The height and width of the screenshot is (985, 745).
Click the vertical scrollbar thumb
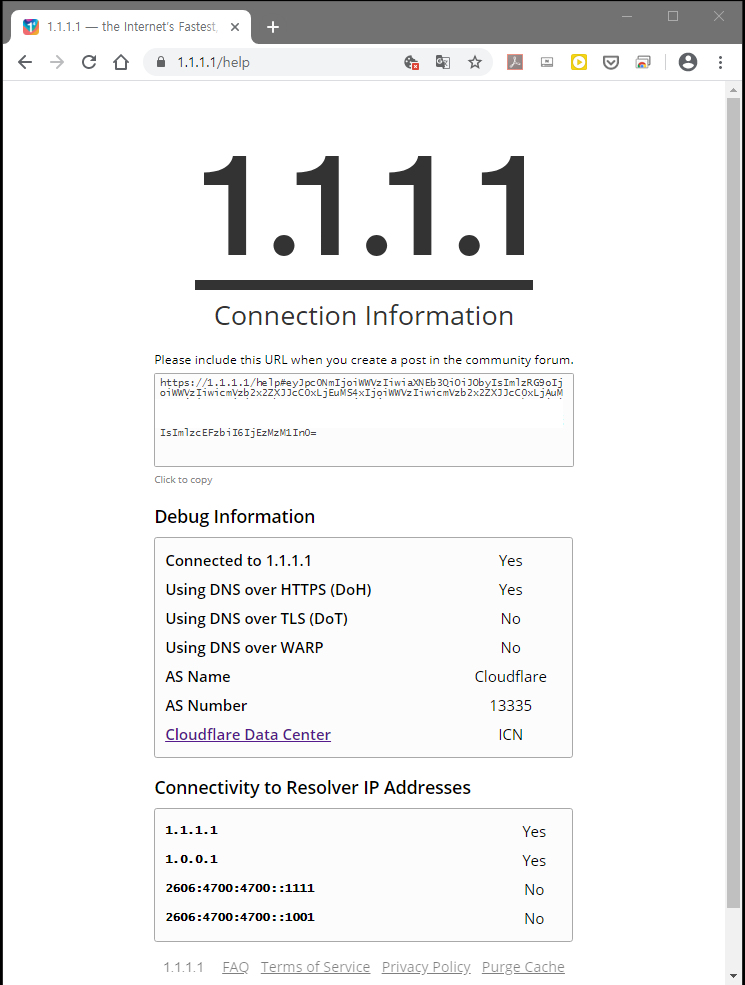[x=733, y=503]
